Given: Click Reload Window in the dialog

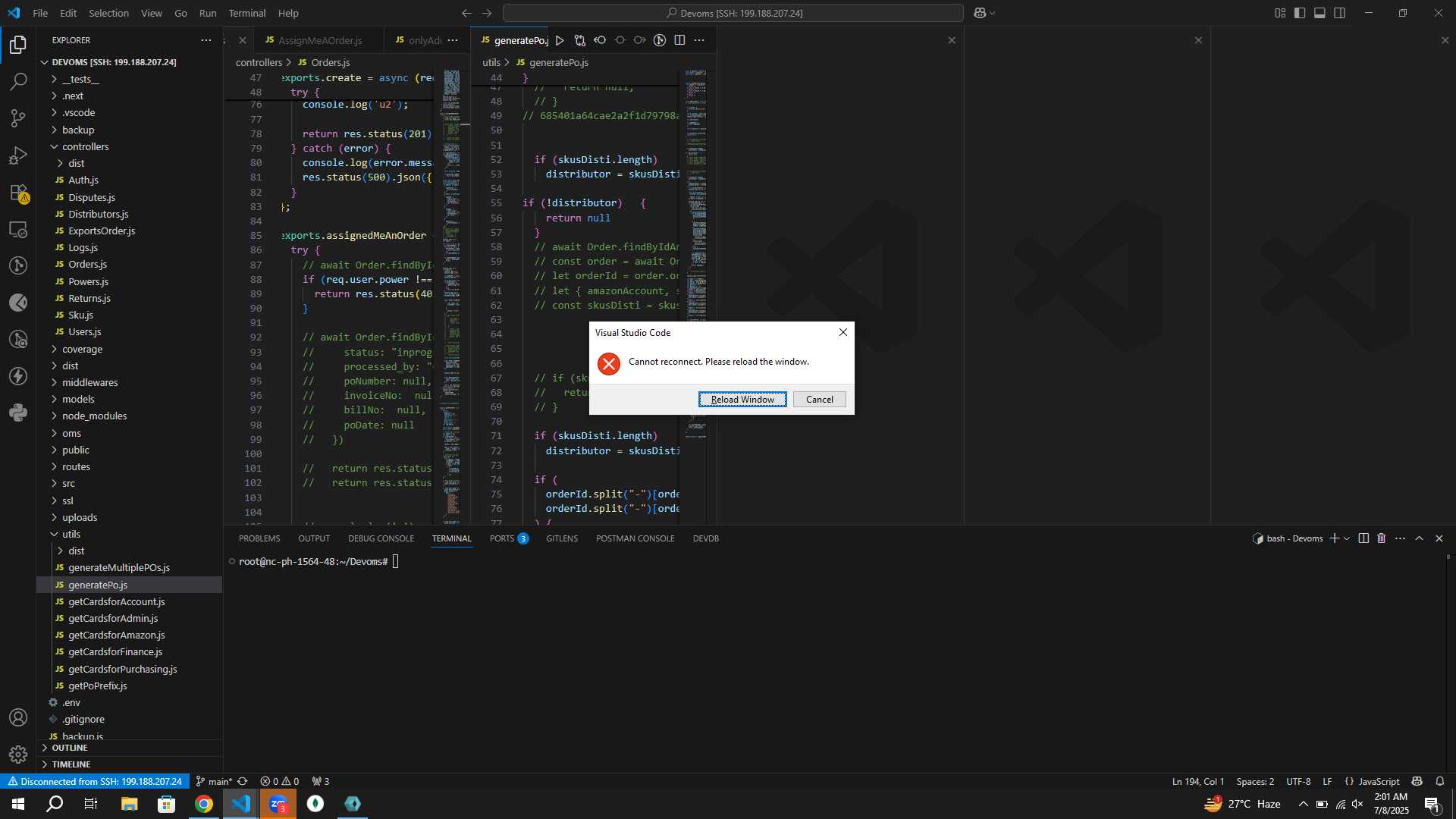Looking at the screenshot, I should point(742,400).
